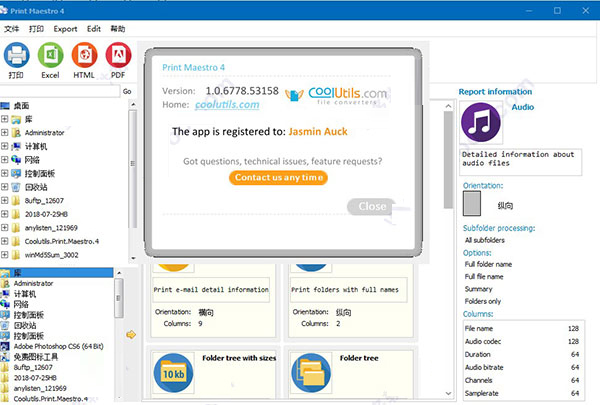Image resolution: width=600 pixels, height=405 pixels.
Task: Click the 网络 network icon in upper tree
Action: click(x=16, y=160)
